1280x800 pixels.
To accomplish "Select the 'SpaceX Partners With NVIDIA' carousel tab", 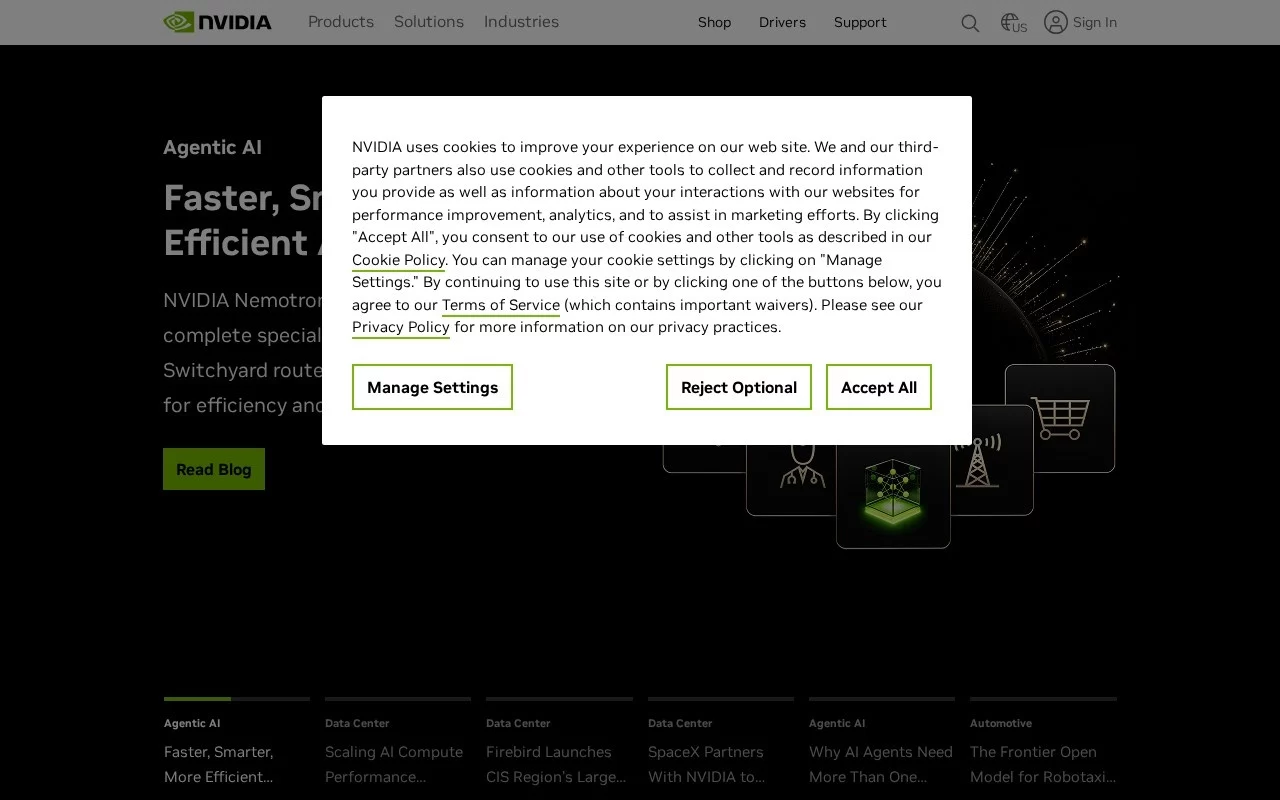I will click(721, 743).
